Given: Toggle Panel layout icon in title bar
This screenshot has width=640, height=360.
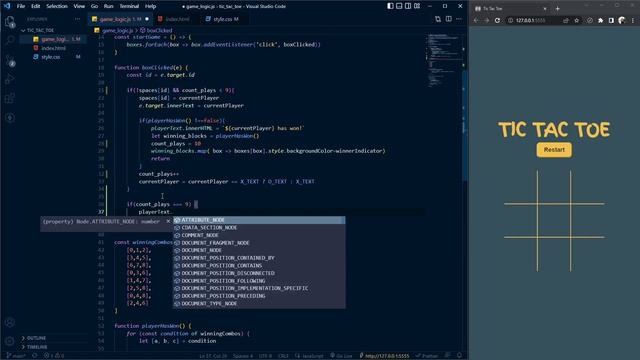Looking at the screenshot, I should (x=399, y=6).
